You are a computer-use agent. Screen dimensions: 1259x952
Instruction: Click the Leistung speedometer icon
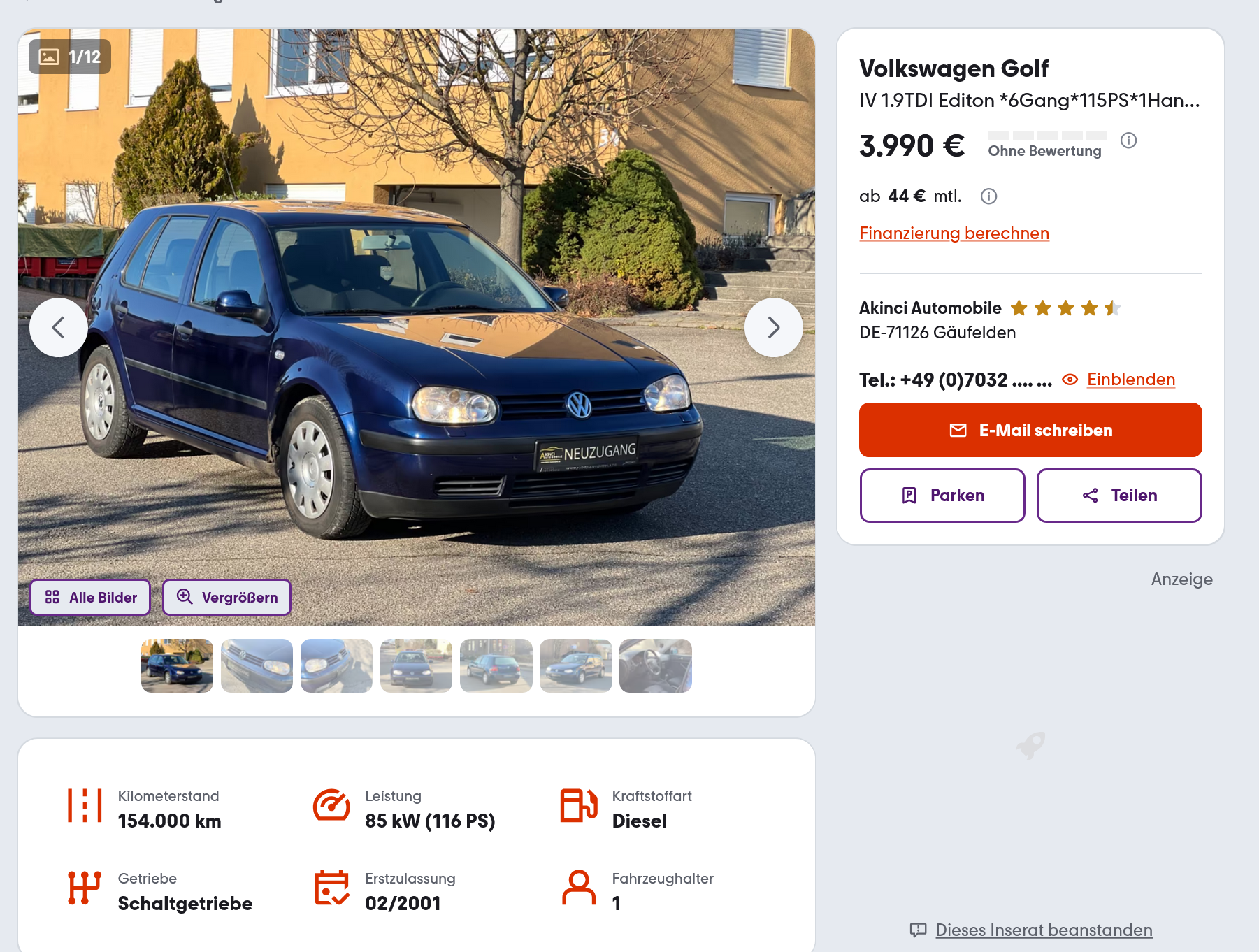pos(331,805)
